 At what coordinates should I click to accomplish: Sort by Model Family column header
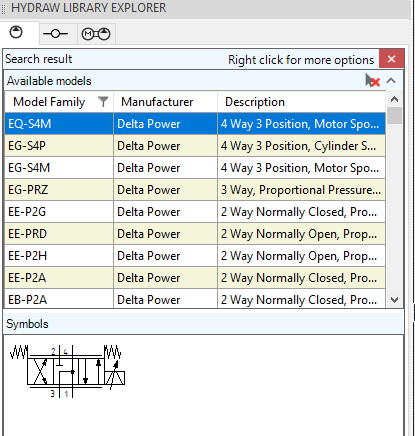49,102
